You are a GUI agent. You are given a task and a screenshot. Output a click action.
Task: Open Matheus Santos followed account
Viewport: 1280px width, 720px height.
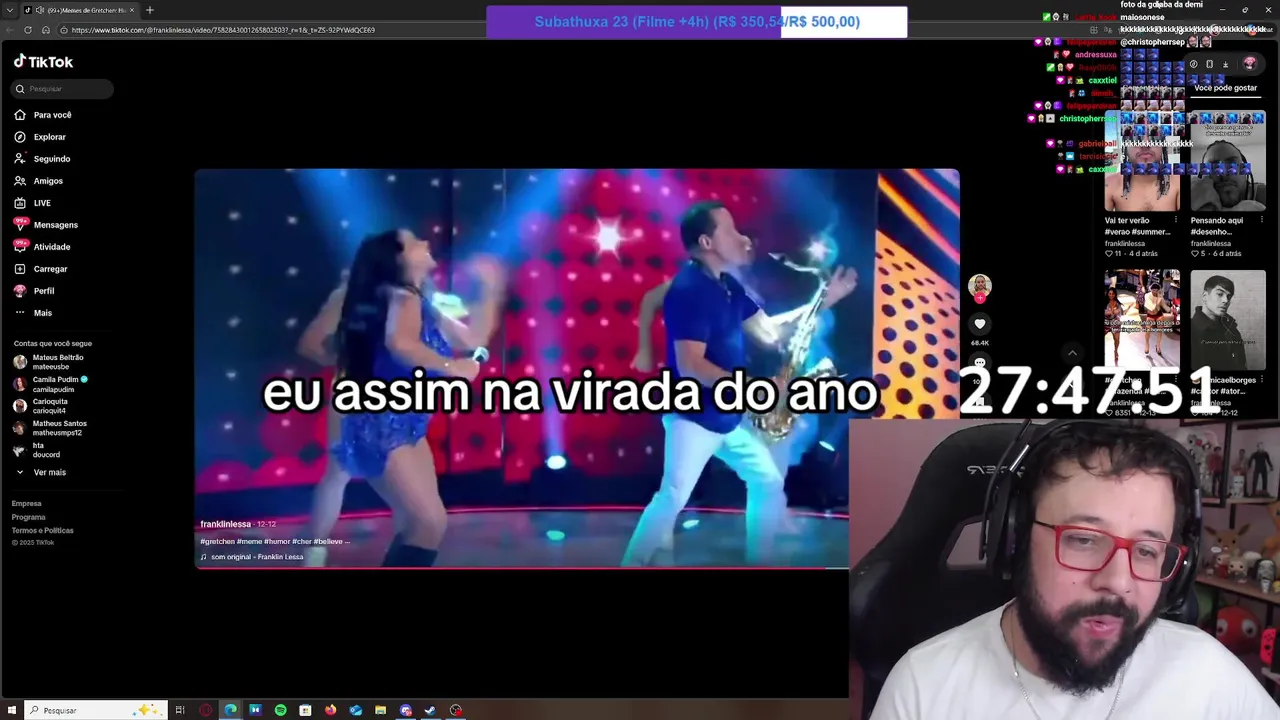click(50, 428)
